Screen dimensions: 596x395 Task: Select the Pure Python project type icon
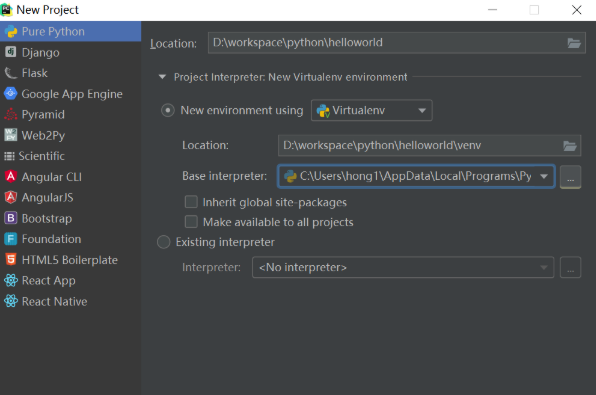point(11,32)
